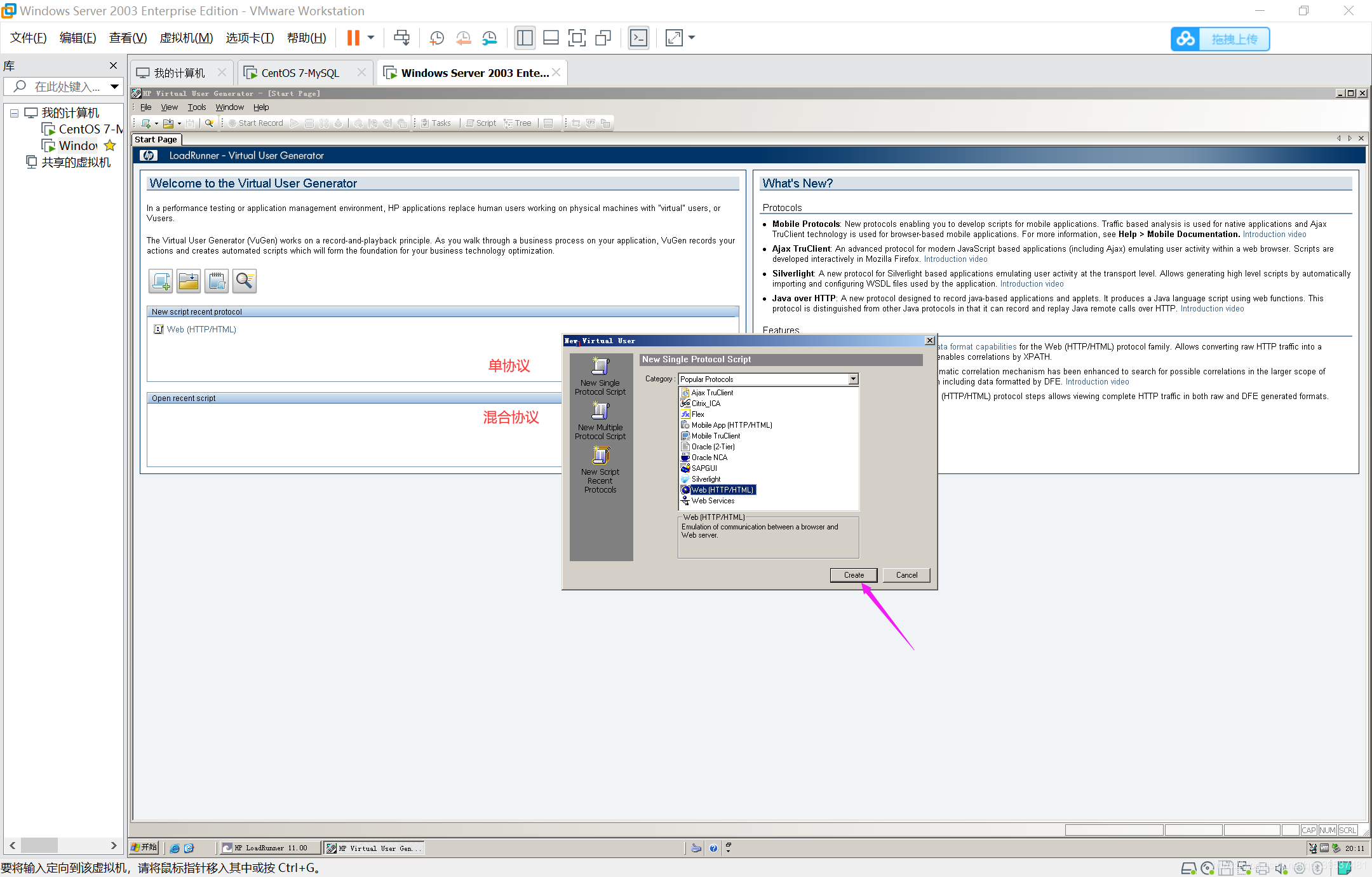
Task: Select Mobile App (HTTP/HTML) protocol
Action: click(x=732, y=425)
